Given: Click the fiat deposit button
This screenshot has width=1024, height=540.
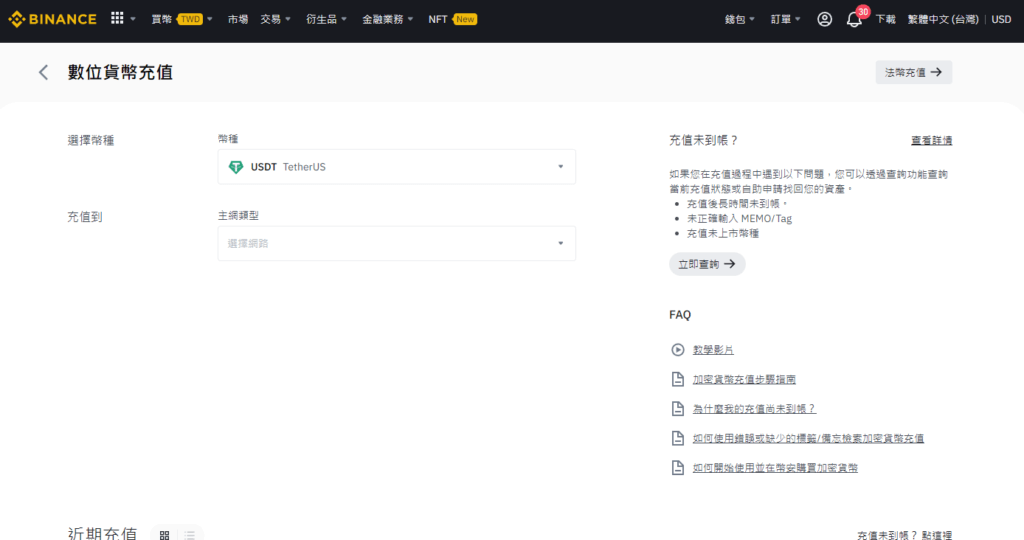Looking at the screenshot, I should (913, 72).
